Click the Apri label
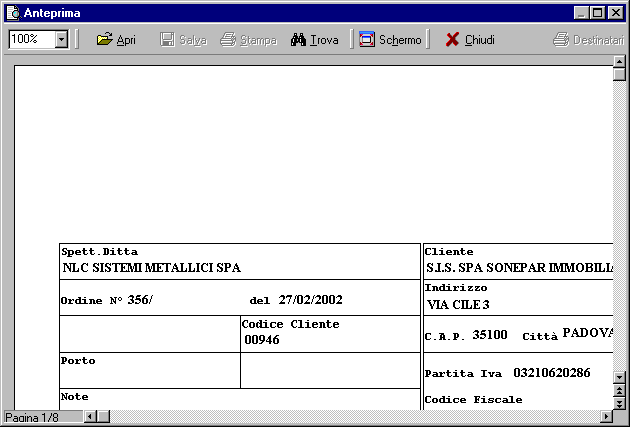630x427 pixels. (126, 40)
